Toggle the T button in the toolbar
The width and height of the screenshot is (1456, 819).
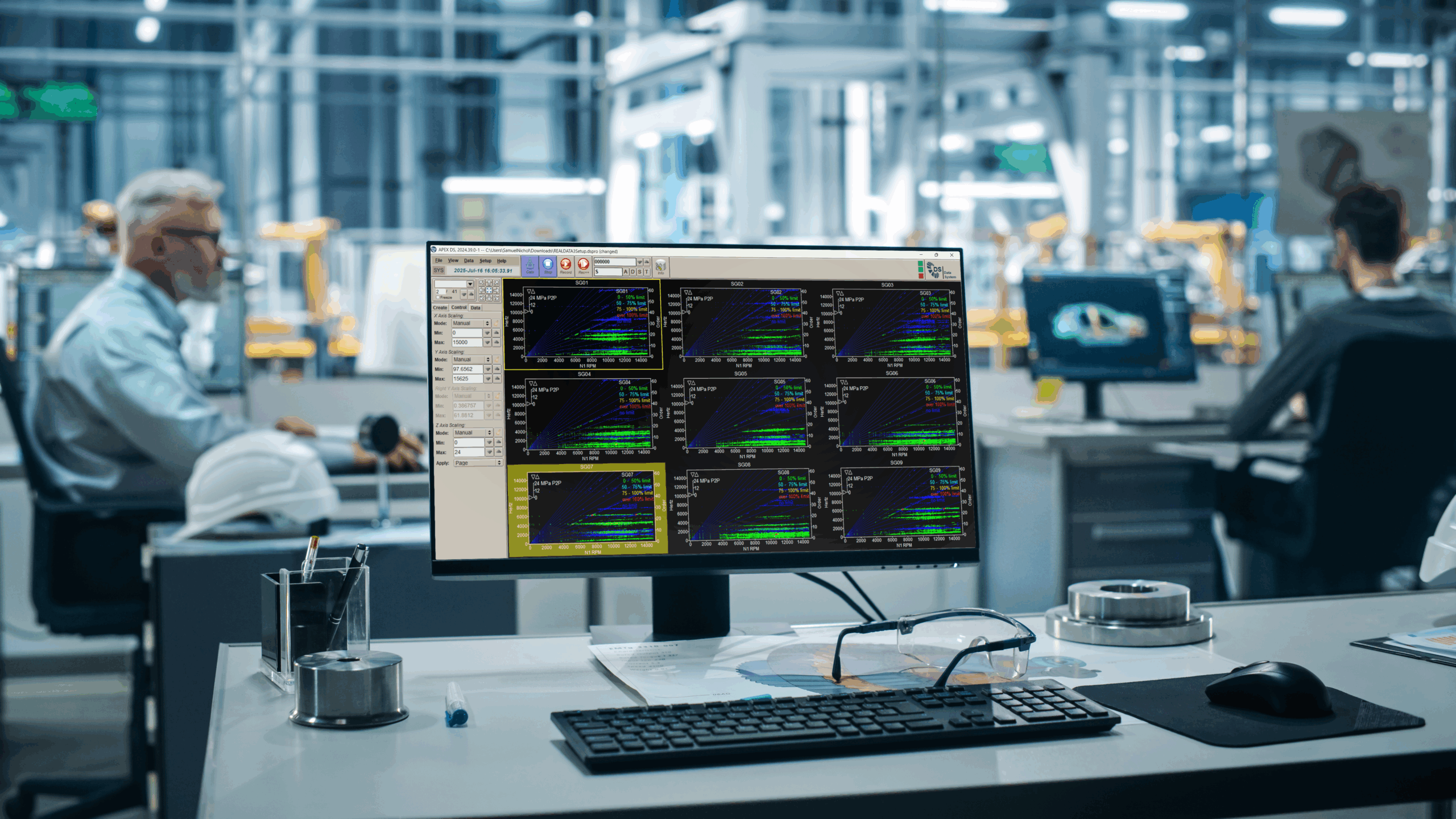point(646,272)
